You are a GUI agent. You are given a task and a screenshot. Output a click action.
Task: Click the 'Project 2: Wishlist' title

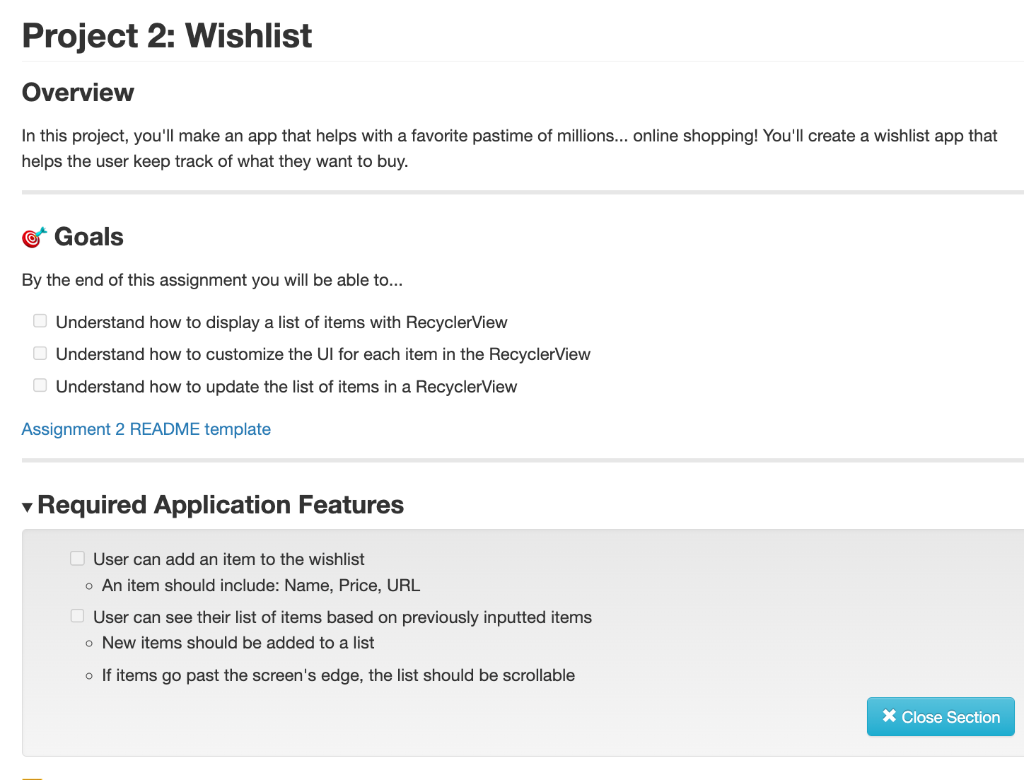[x=167, y=36]
